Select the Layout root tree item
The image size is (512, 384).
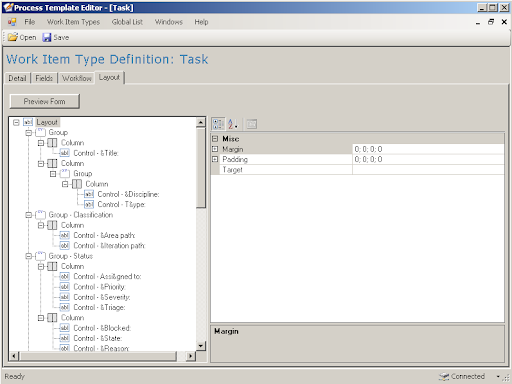47,122
